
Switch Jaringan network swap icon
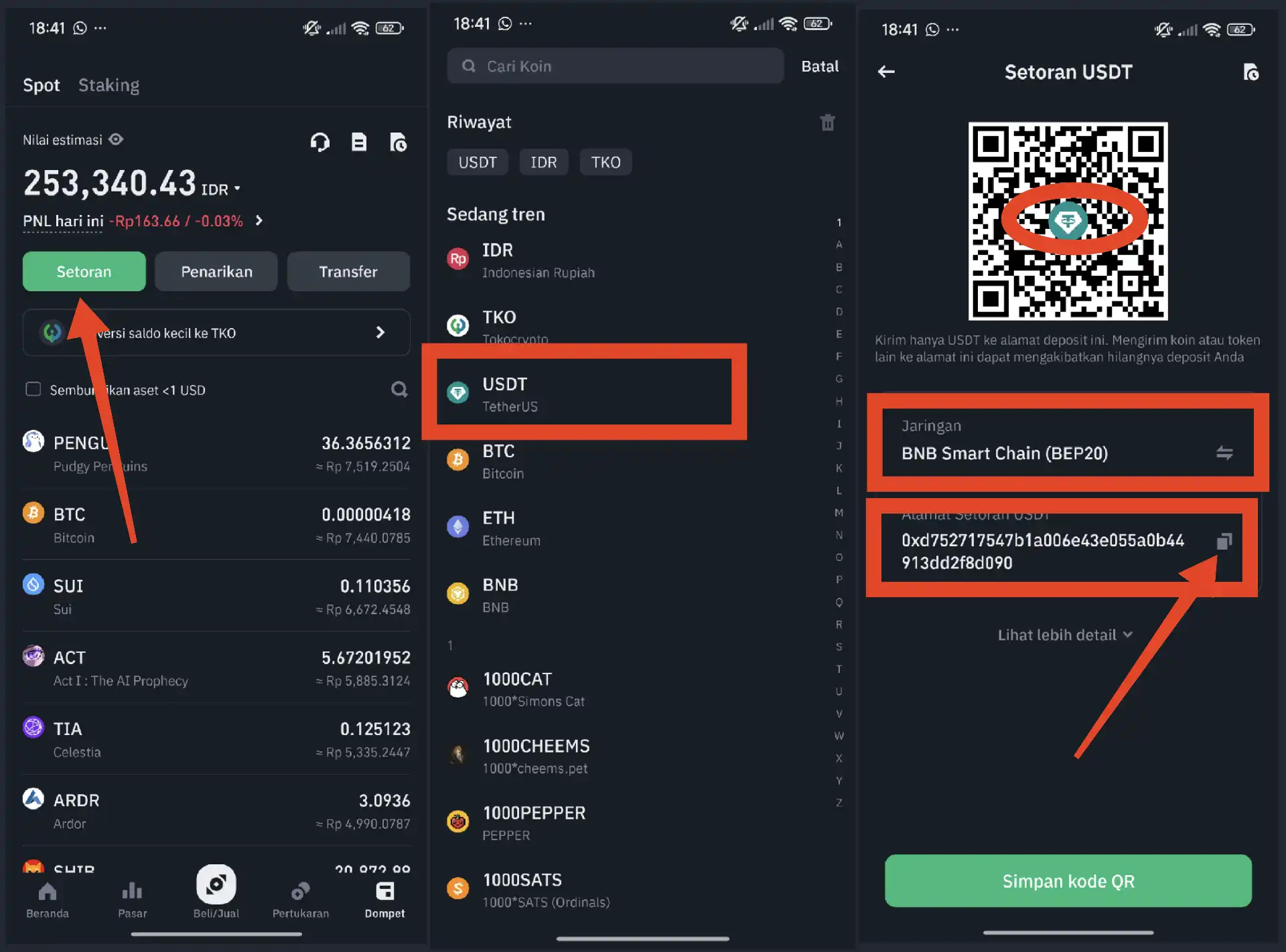[x=1224, y=453]
